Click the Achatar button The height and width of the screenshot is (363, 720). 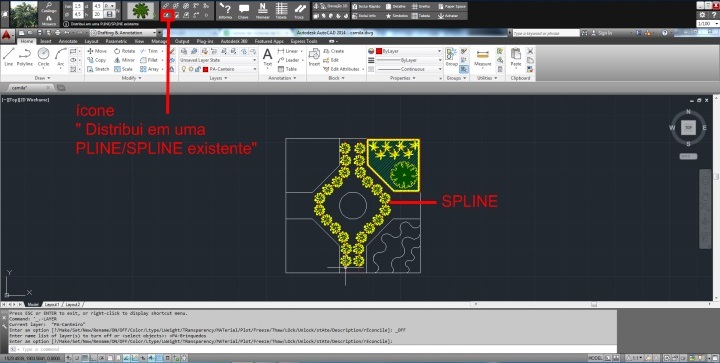(449, 16)
